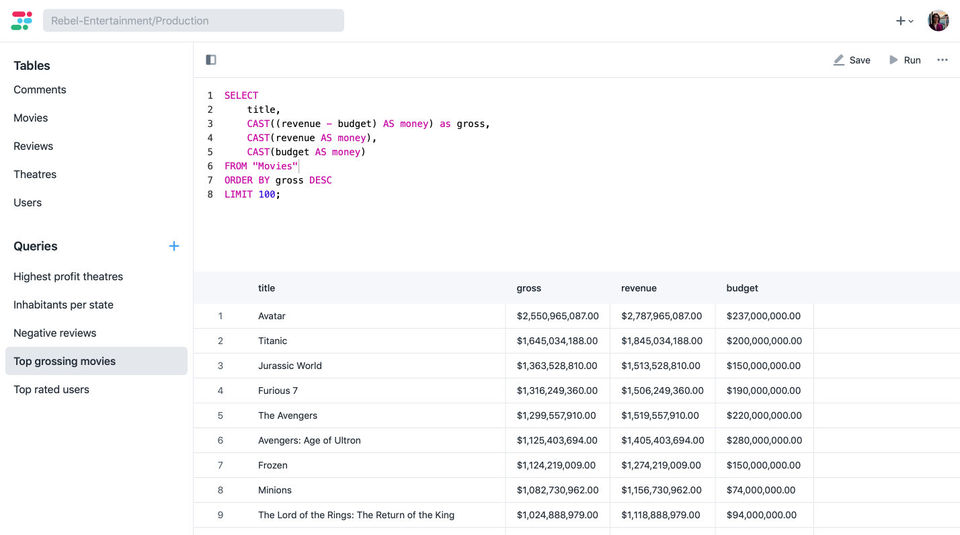Viewport: 960px width, 535px height.
Task: Click the Rebel-Entertainment/Production path field
Action: pos(193,20)
